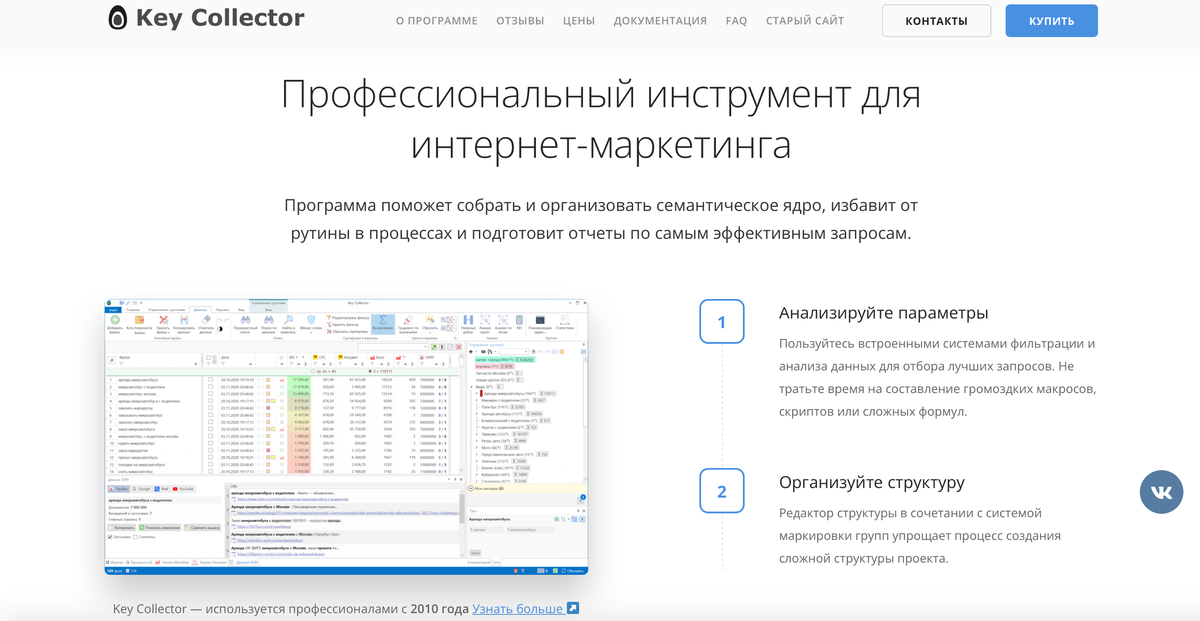Open the floating VK social icon
The width and height of the screenshot is (1200, 621).
tap(1161, 492)
